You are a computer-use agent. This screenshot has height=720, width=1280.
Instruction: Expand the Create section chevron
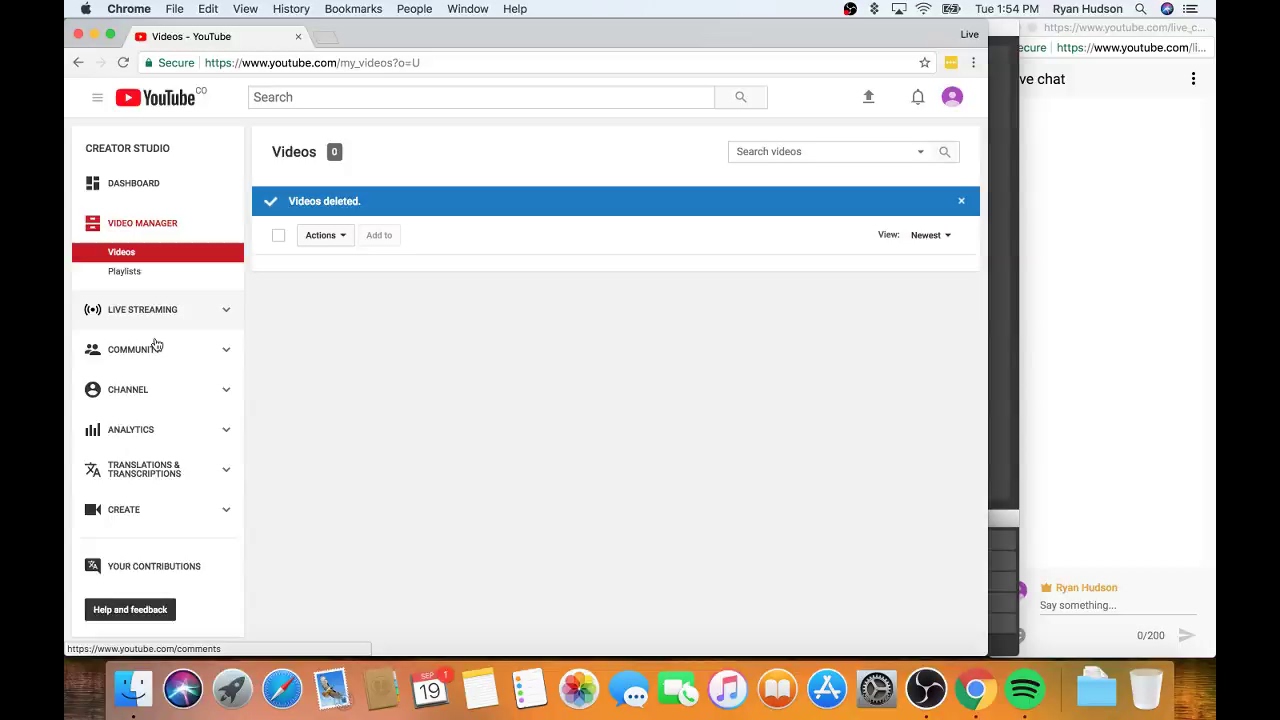click(x=226, y=509)
